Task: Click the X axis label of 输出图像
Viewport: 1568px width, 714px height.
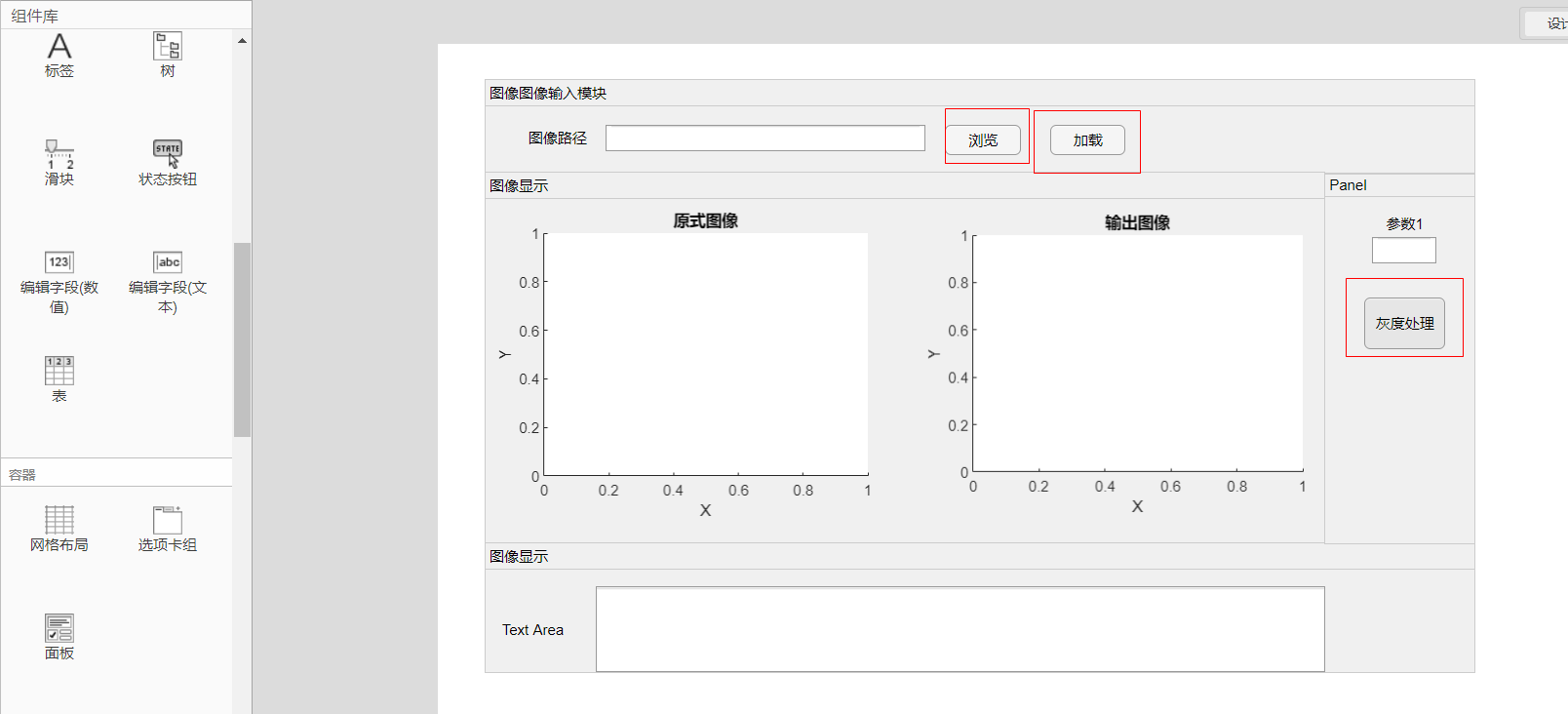Action: (x=1137, y=506)
